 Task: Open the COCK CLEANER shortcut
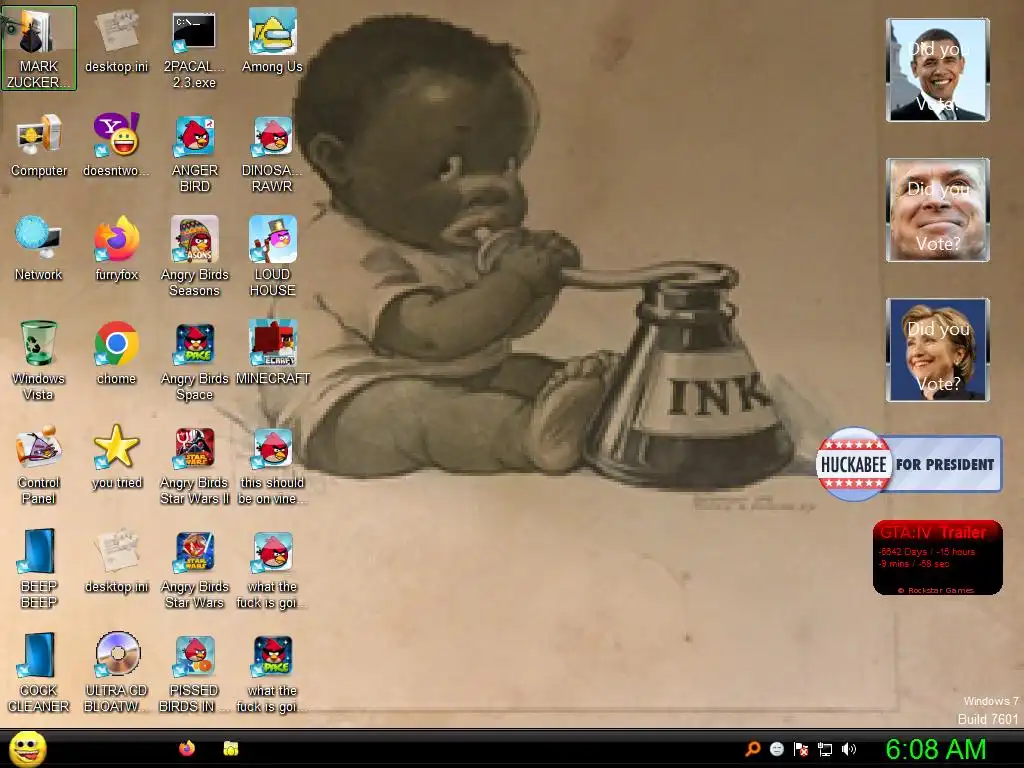tap(39, 673)
